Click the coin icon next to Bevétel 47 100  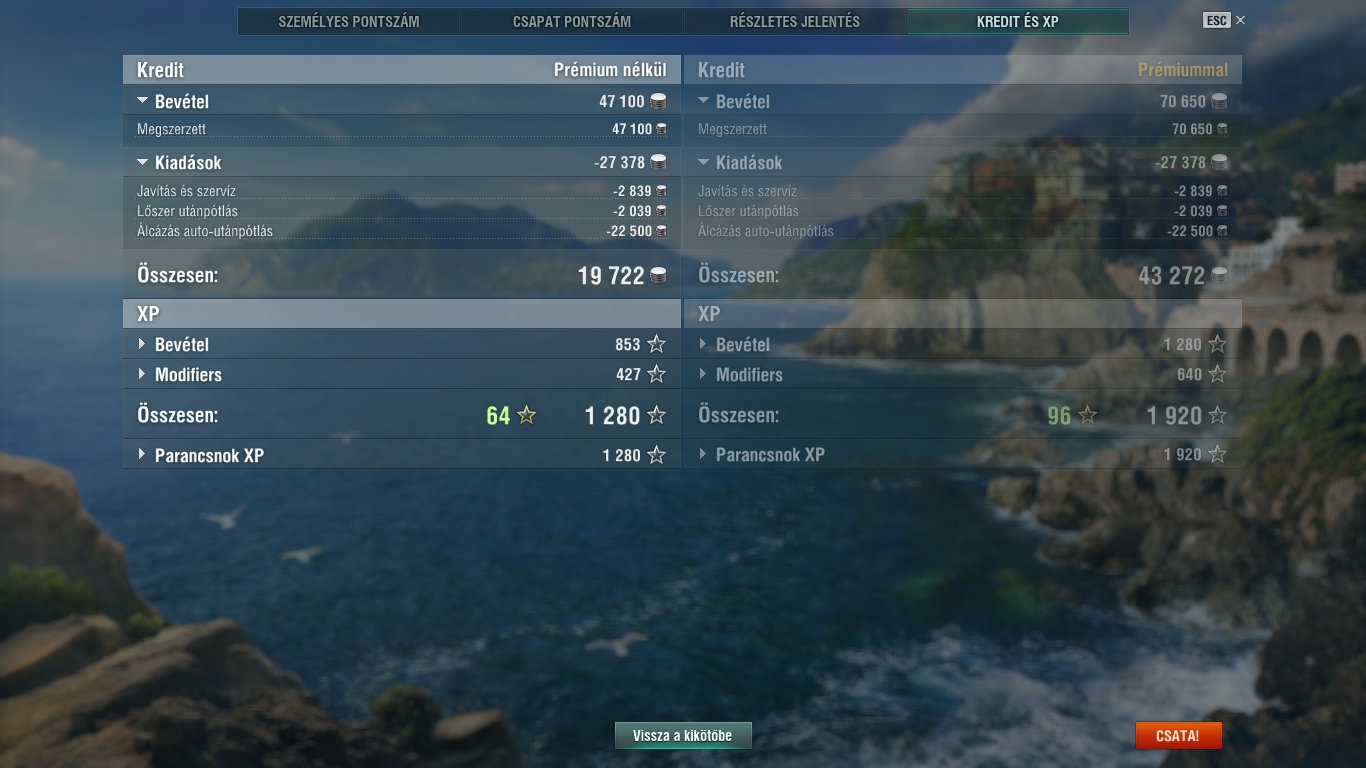pos(658,101)
